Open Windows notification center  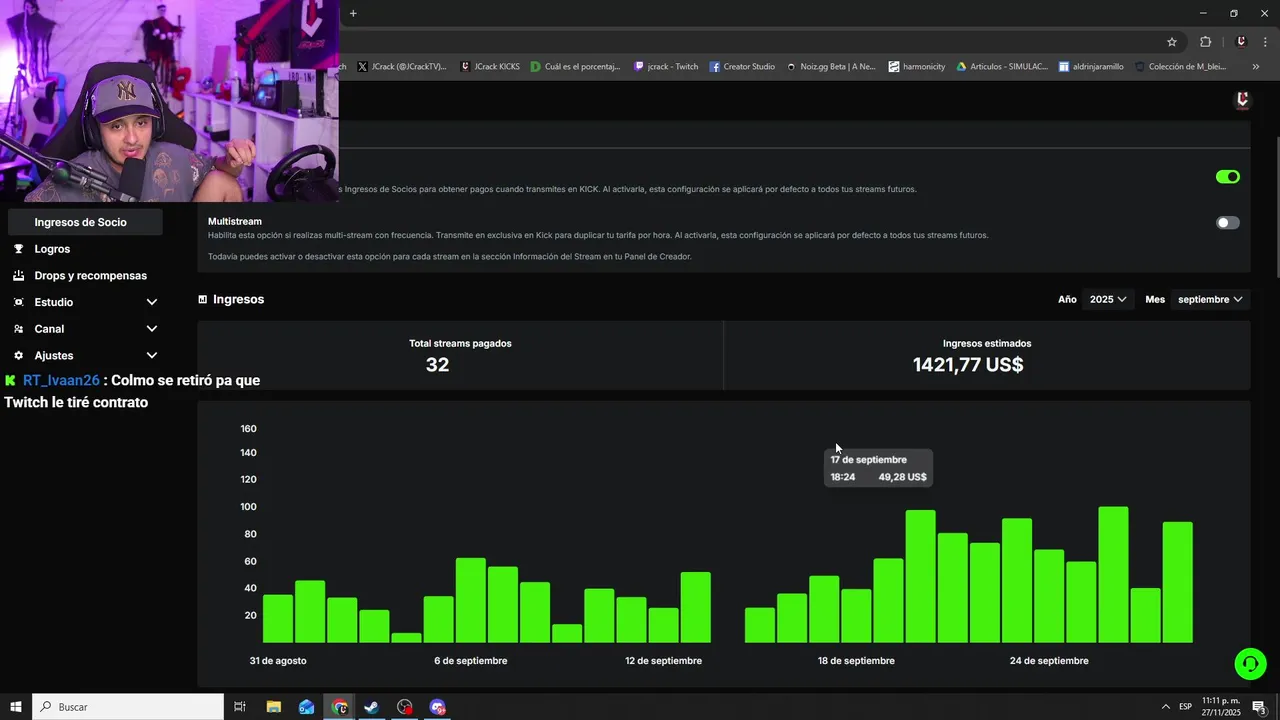(x=1259, y=707)
